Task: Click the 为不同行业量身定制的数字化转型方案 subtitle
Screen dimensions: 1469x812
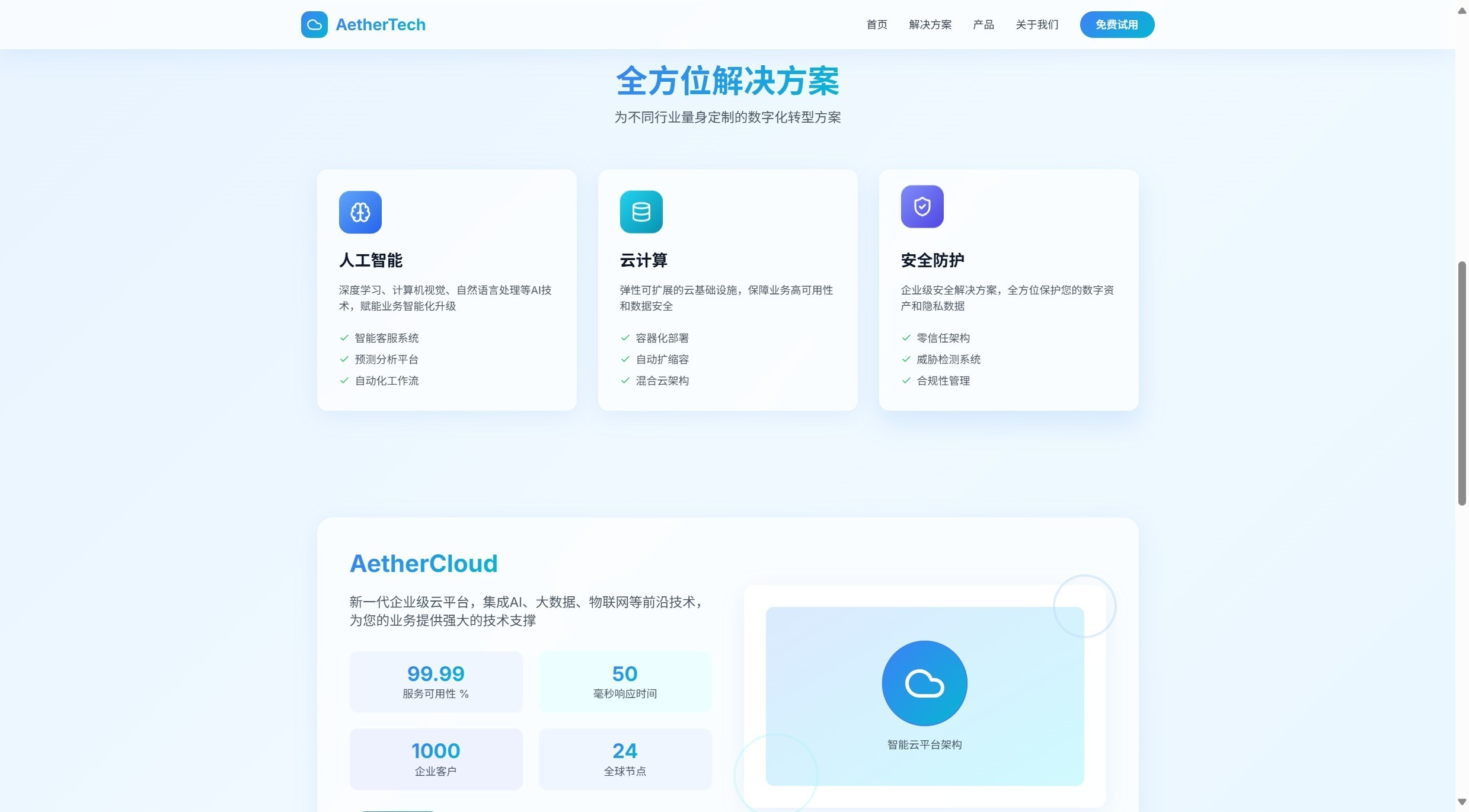Action: [727, 117]
